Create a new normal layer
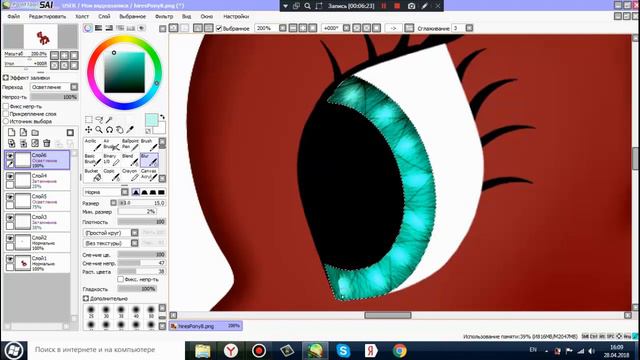640x360 pixels. click(x=12, y=132)
